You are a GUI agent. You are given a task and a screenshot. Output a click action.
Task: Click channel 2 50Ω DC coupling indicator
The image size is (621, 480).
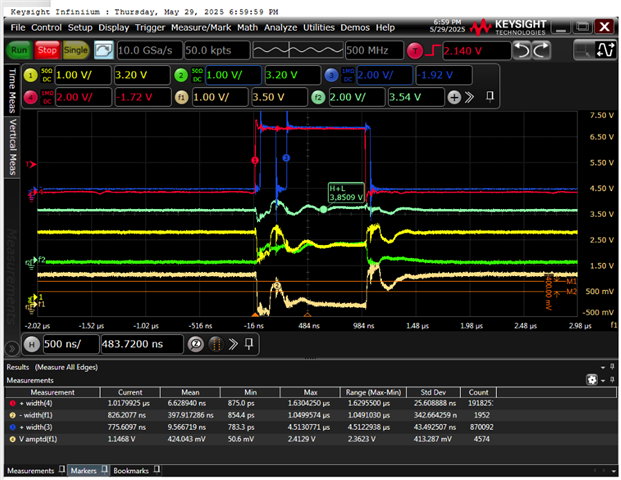point(197,75)
